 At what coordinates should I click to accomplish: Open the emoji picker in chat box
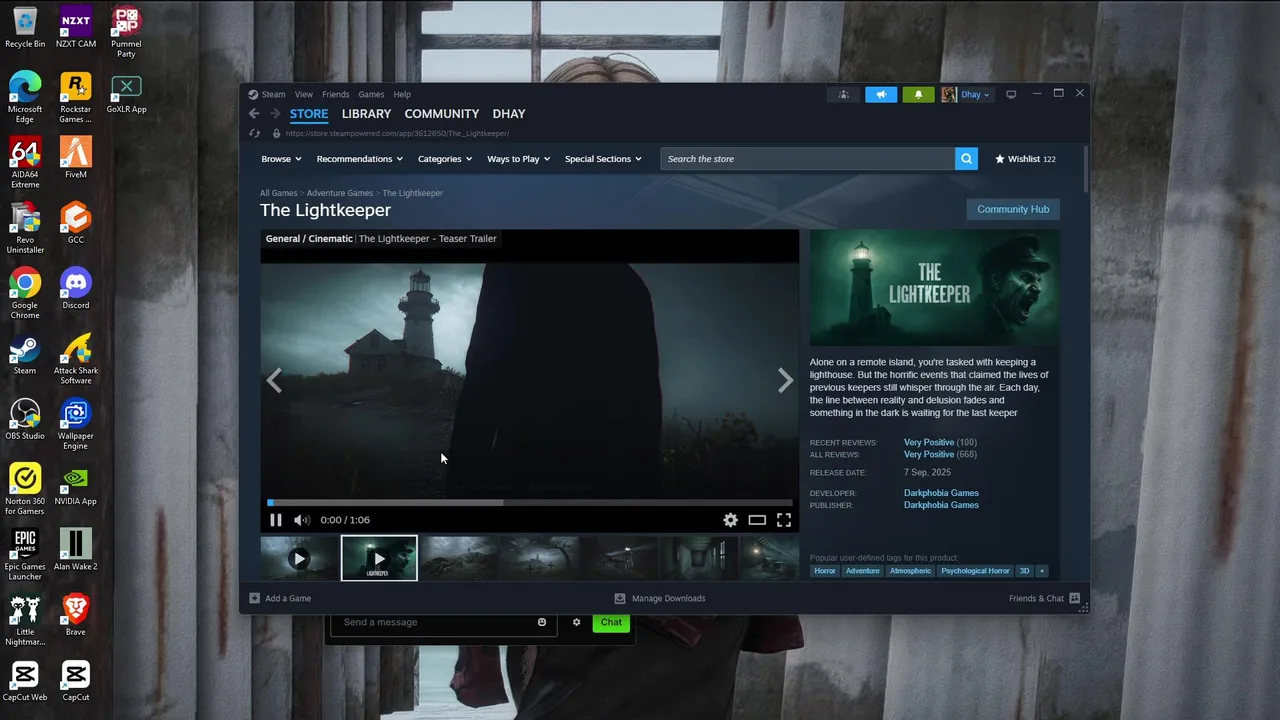pyautogui.click(x=542, y=622)
